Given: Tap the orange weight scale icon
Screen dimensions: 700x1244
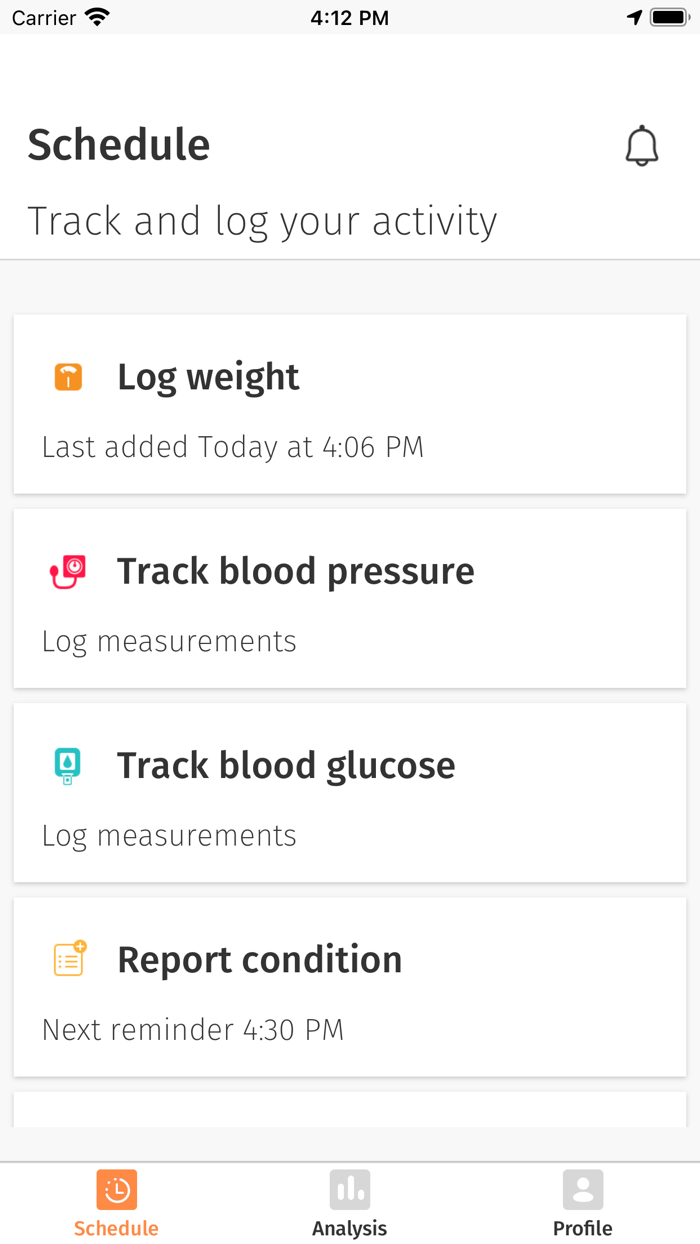Looking at the screenshot, I should coord(68,377).
